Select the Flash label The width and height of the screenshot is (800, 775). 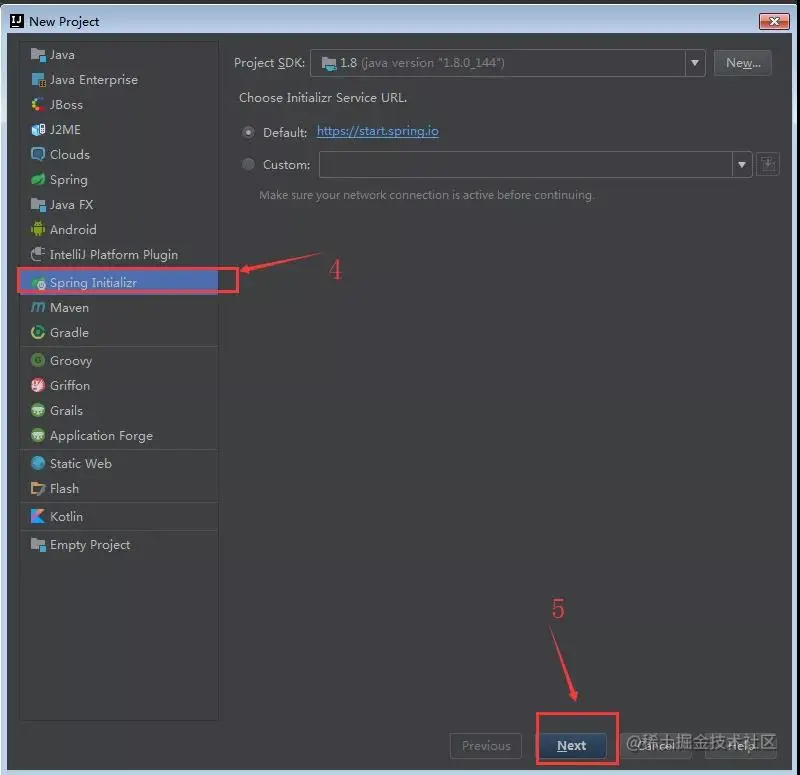[64, 488]
